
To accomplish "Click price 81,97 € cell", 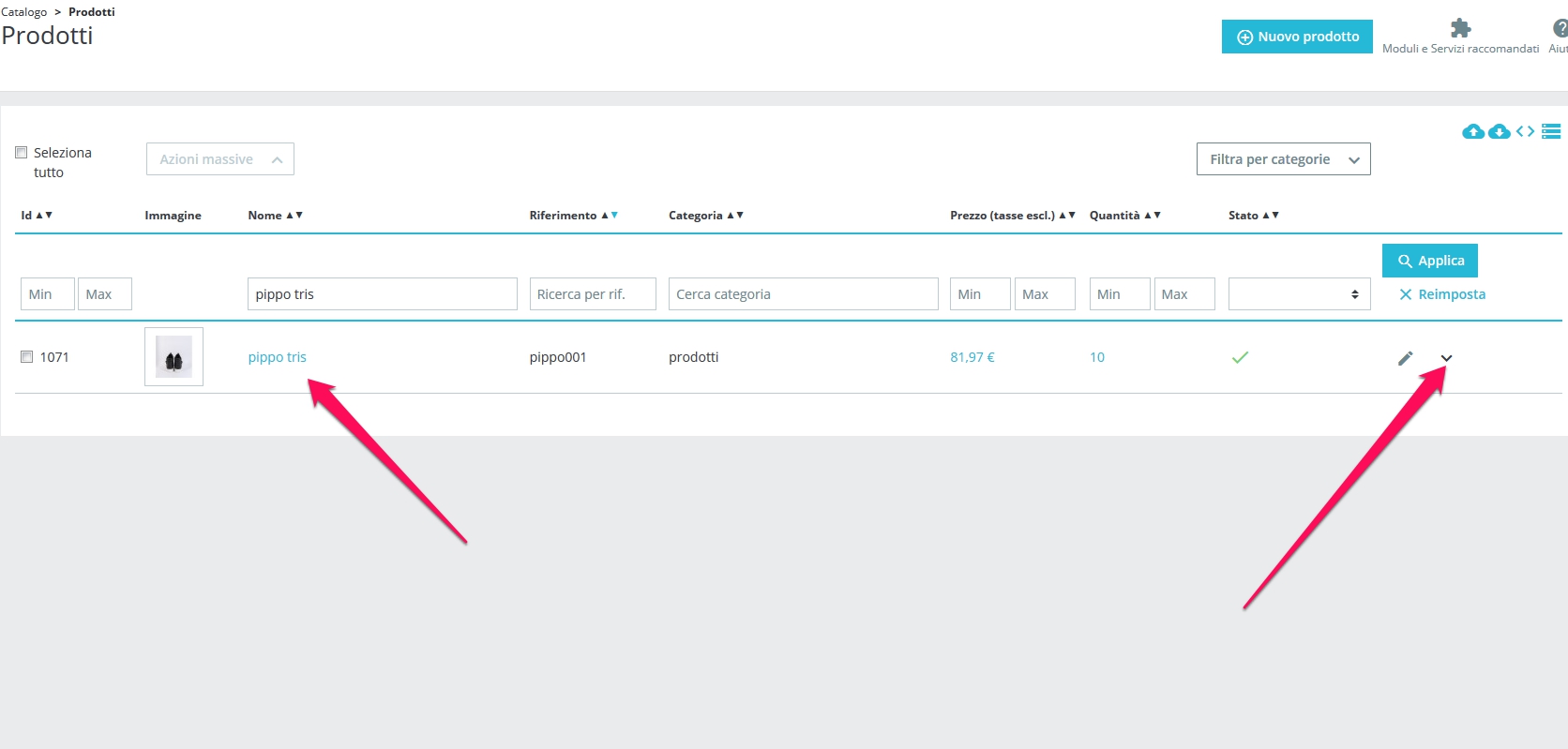I will pos(972,357).
